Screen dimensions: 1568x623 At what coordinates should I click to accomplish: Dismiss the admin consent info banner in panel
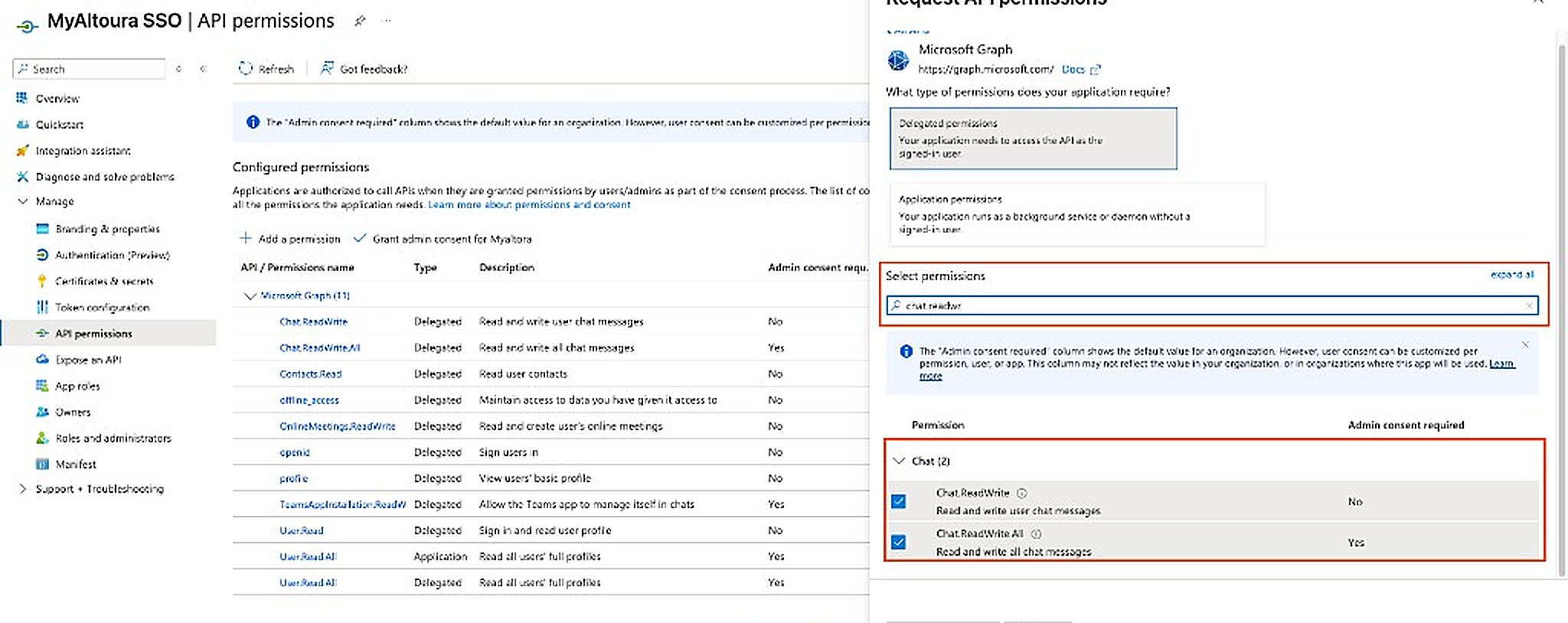(x=1525, y=345)
